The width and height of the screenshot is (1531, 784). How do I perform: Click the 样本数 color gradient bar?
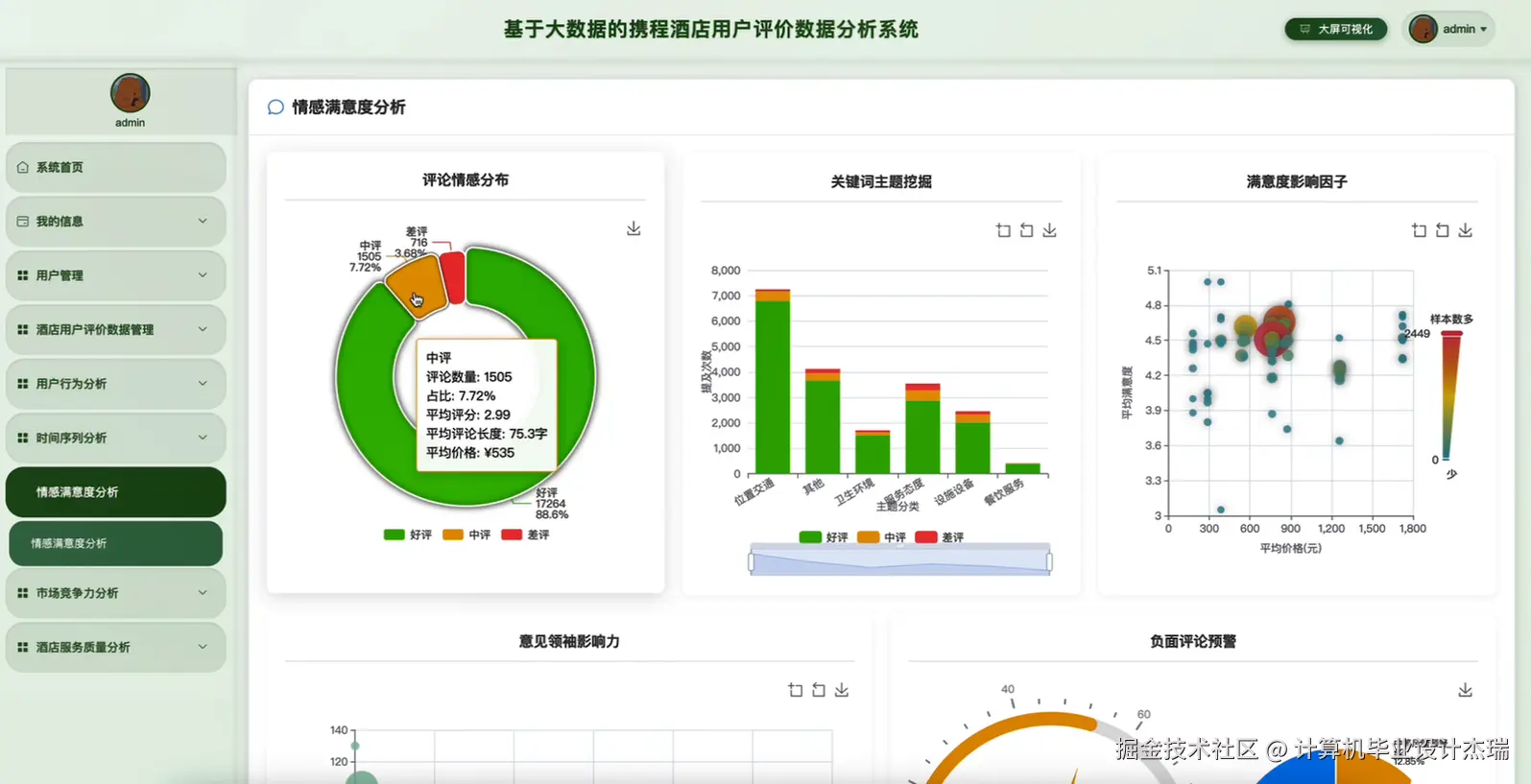pyautogui.click(x=1449, y=395)
